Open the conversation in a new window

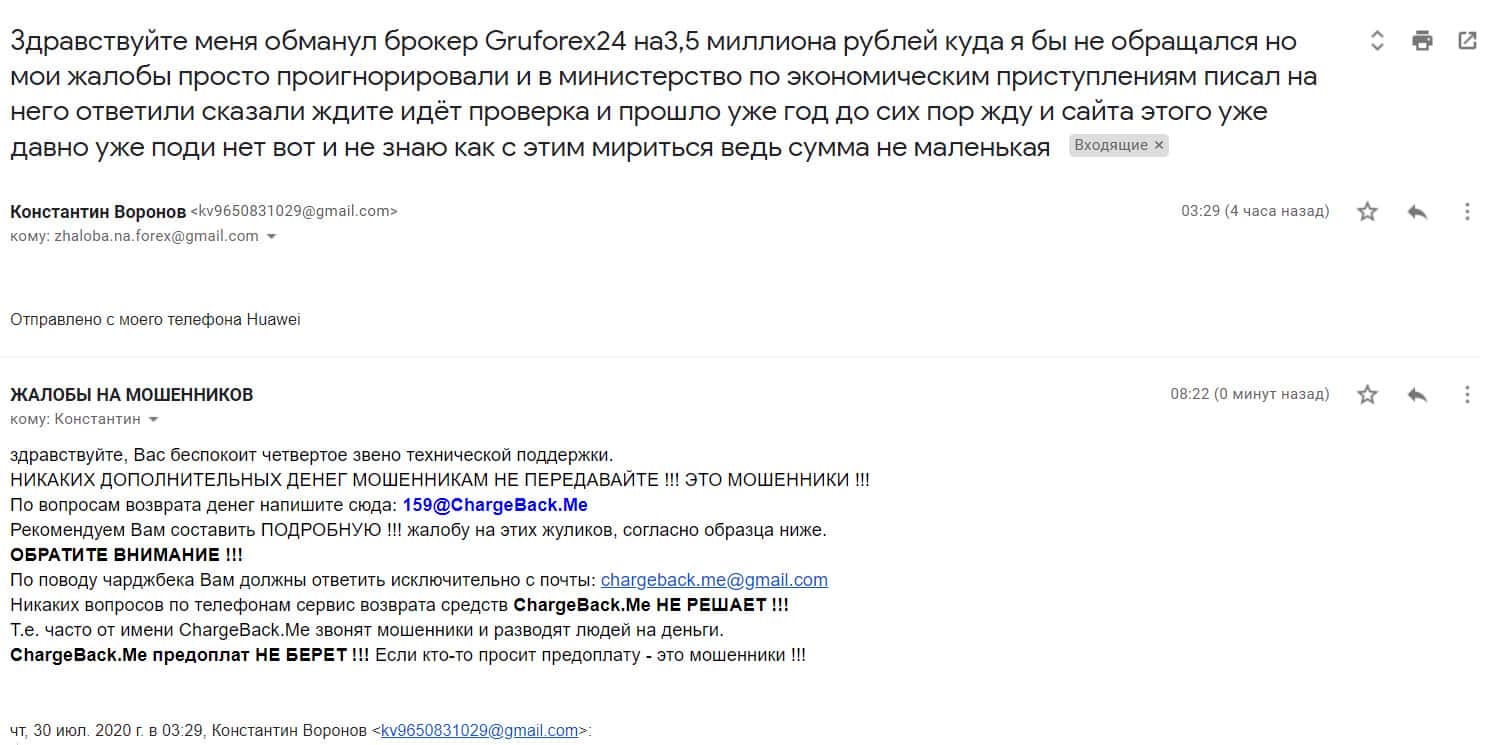click(x=1467, y=41)
